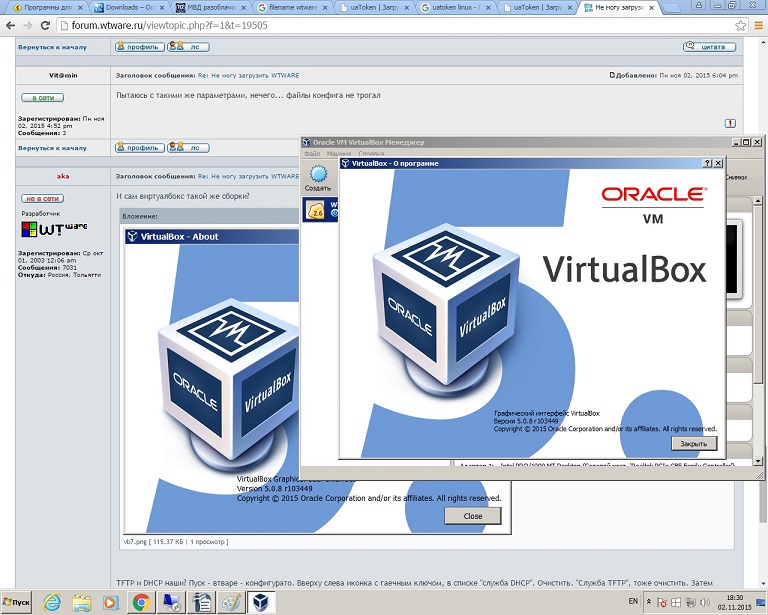Click the first Вернуться к началу link

pyautogui.click(x=52, y=47)
